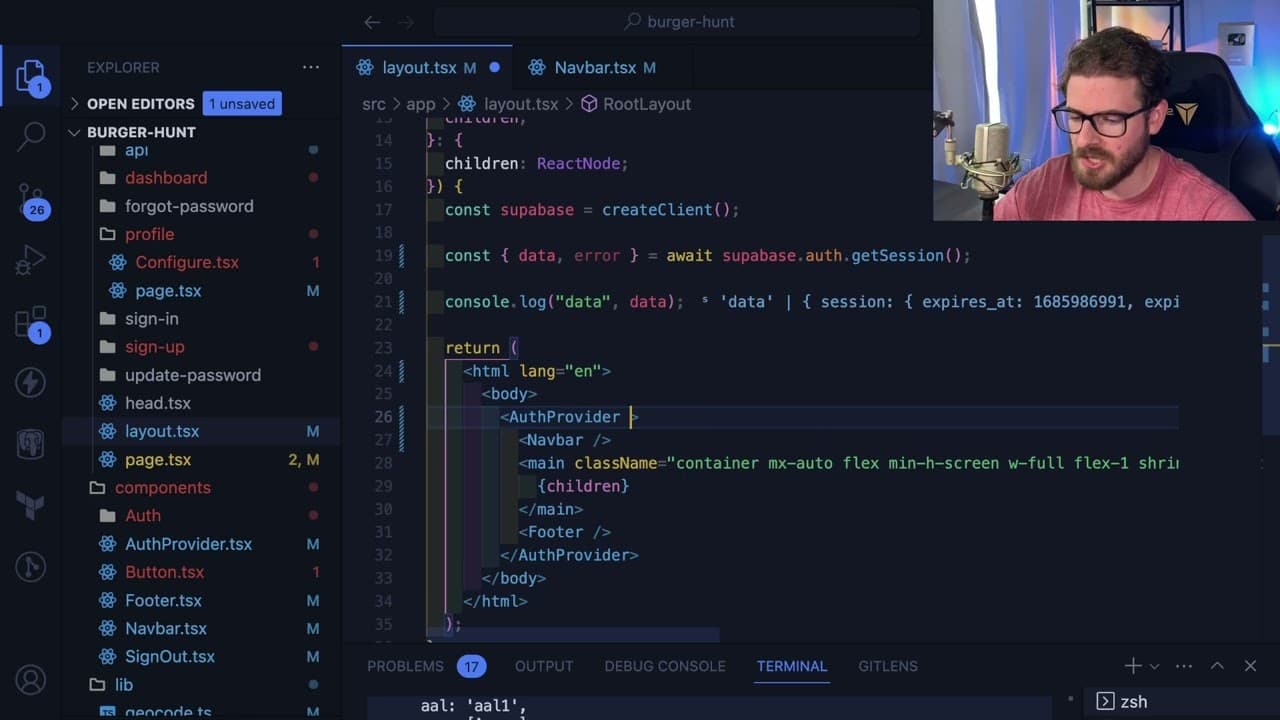Click the {children} expression on line 29
The image size is (1280, 720).
point(583,486)
